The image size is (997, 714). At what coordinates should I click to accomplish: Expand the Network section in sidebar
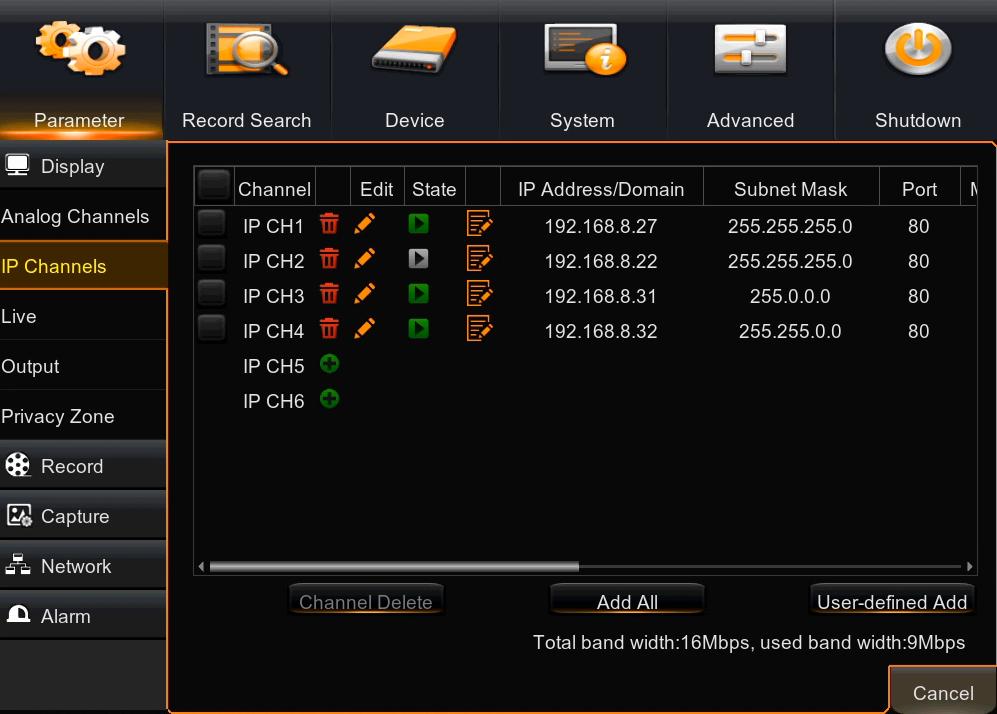83,565
